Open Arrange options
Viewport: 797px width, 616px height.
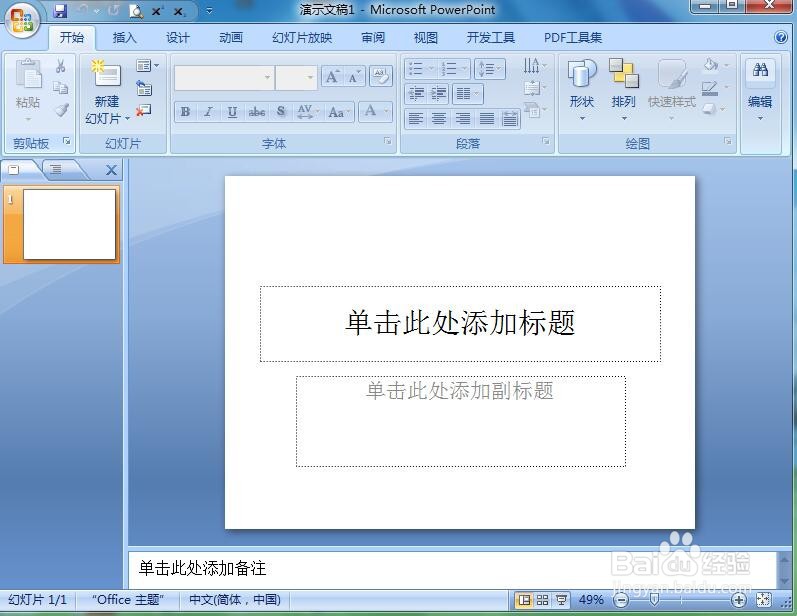(x=624, y=89)
